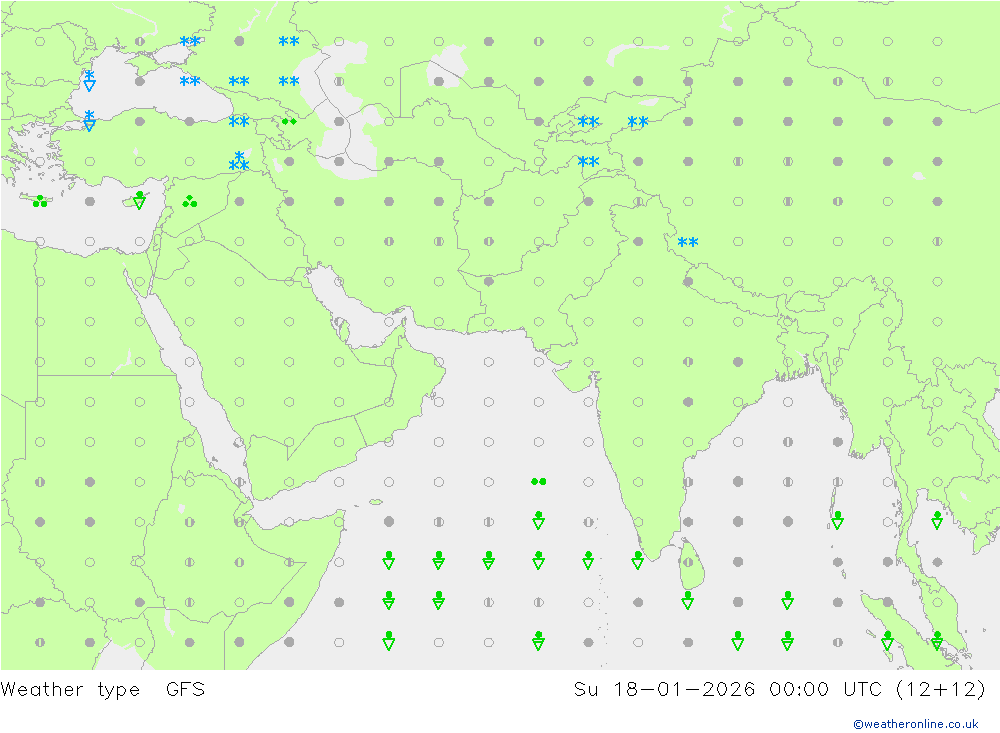Screen dimensions: 1000x733
Task: Click the three-dot rain symbol over Crete
Action: click(x=40, y=202)
